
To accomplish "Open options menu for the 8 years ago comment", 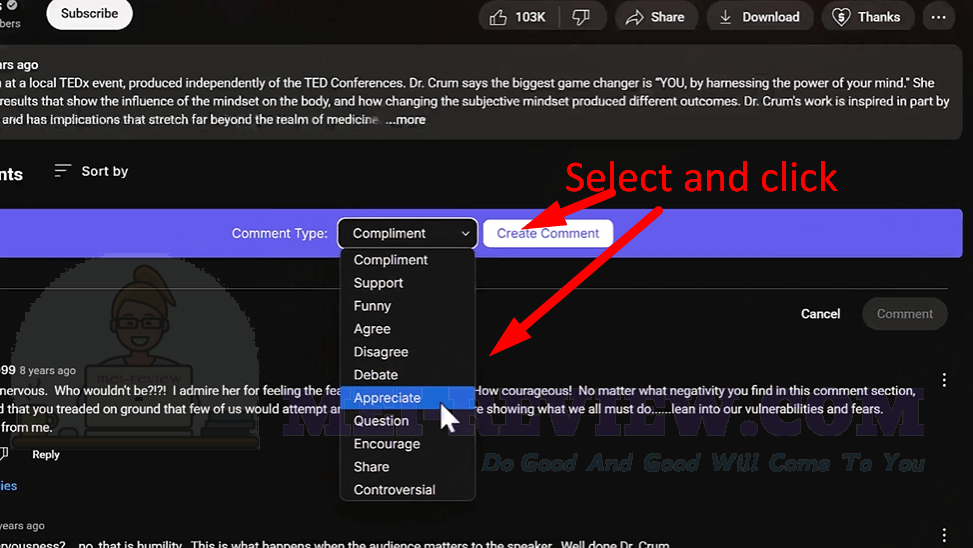I will [944, 380].
